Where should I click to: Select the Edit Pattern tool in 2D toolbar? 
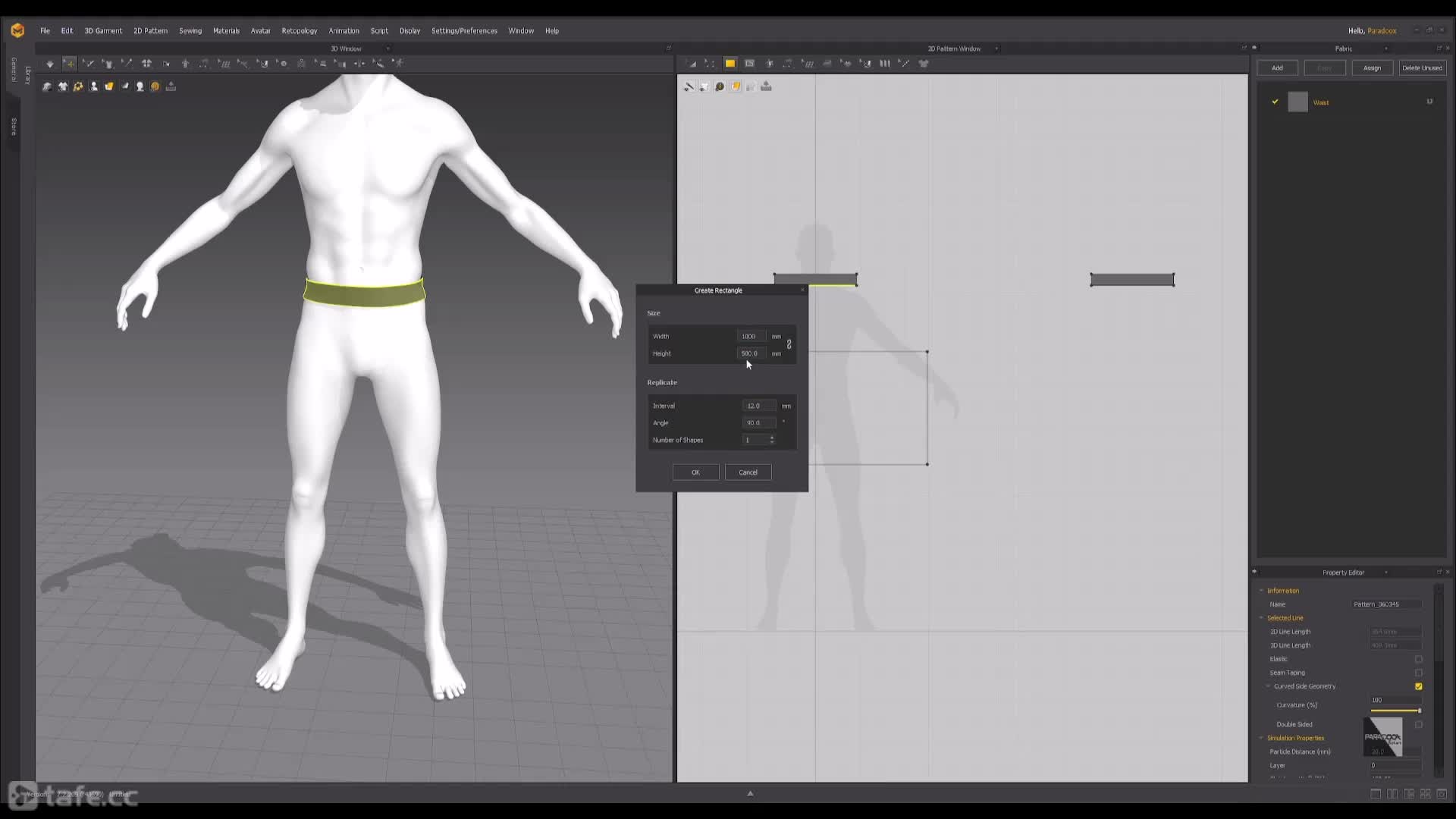pos(690,64)
